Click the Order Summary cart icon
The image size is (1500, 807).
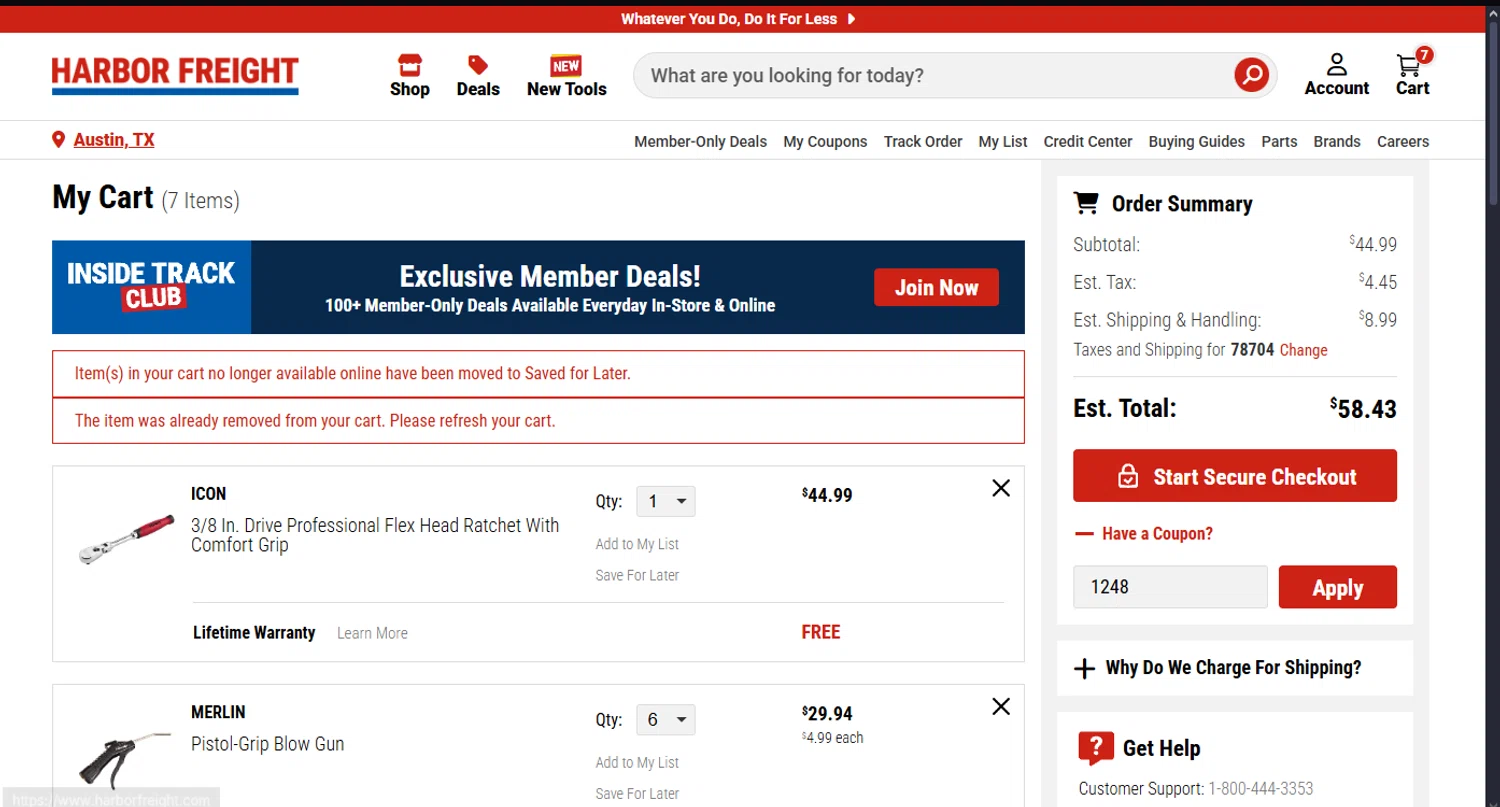(1086, 203)
